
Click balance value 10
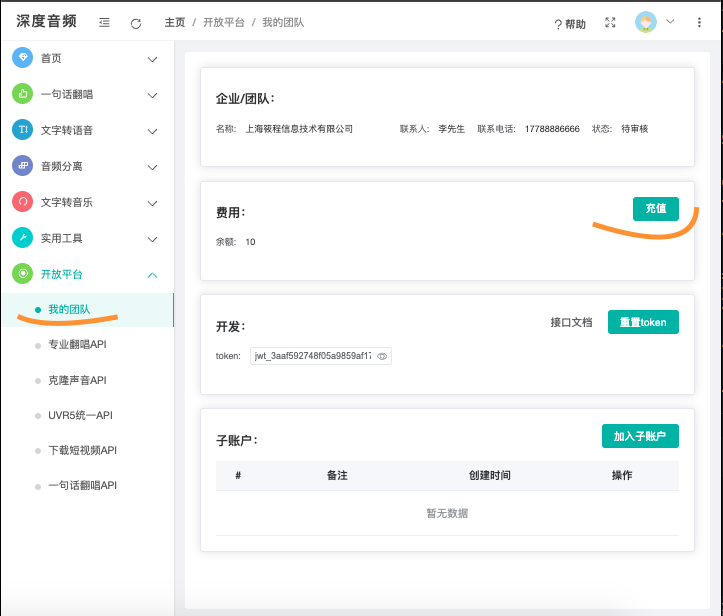click(250, 242)
